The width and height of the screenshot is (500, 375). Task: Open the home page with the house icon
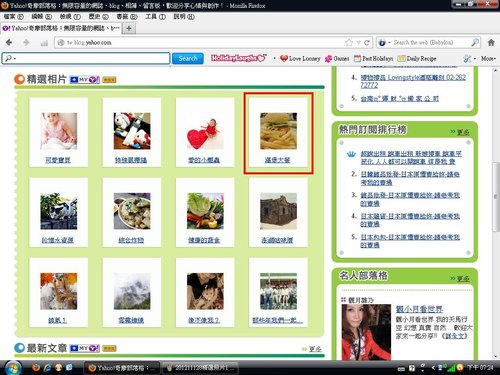tap(491, 42)
